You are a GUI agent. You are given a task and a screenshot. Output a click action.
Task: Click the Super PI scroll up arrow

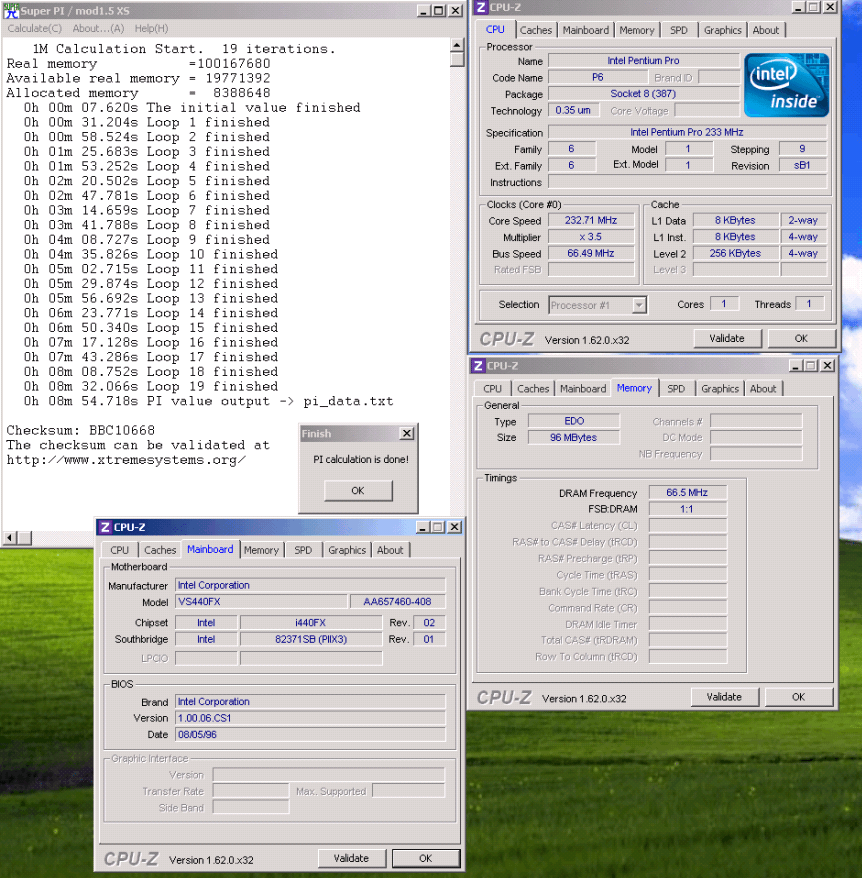(x=457, y=46)
